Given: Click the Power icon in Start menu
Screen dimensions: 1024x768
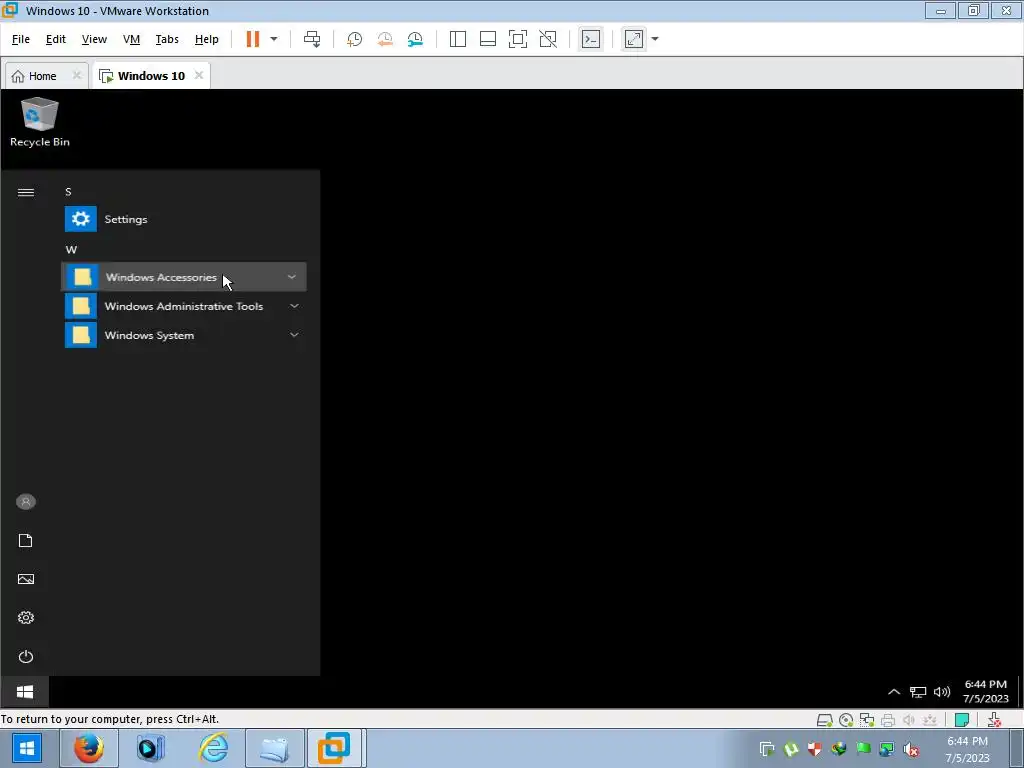Looking at the screenshot, I should click(25, 656).
